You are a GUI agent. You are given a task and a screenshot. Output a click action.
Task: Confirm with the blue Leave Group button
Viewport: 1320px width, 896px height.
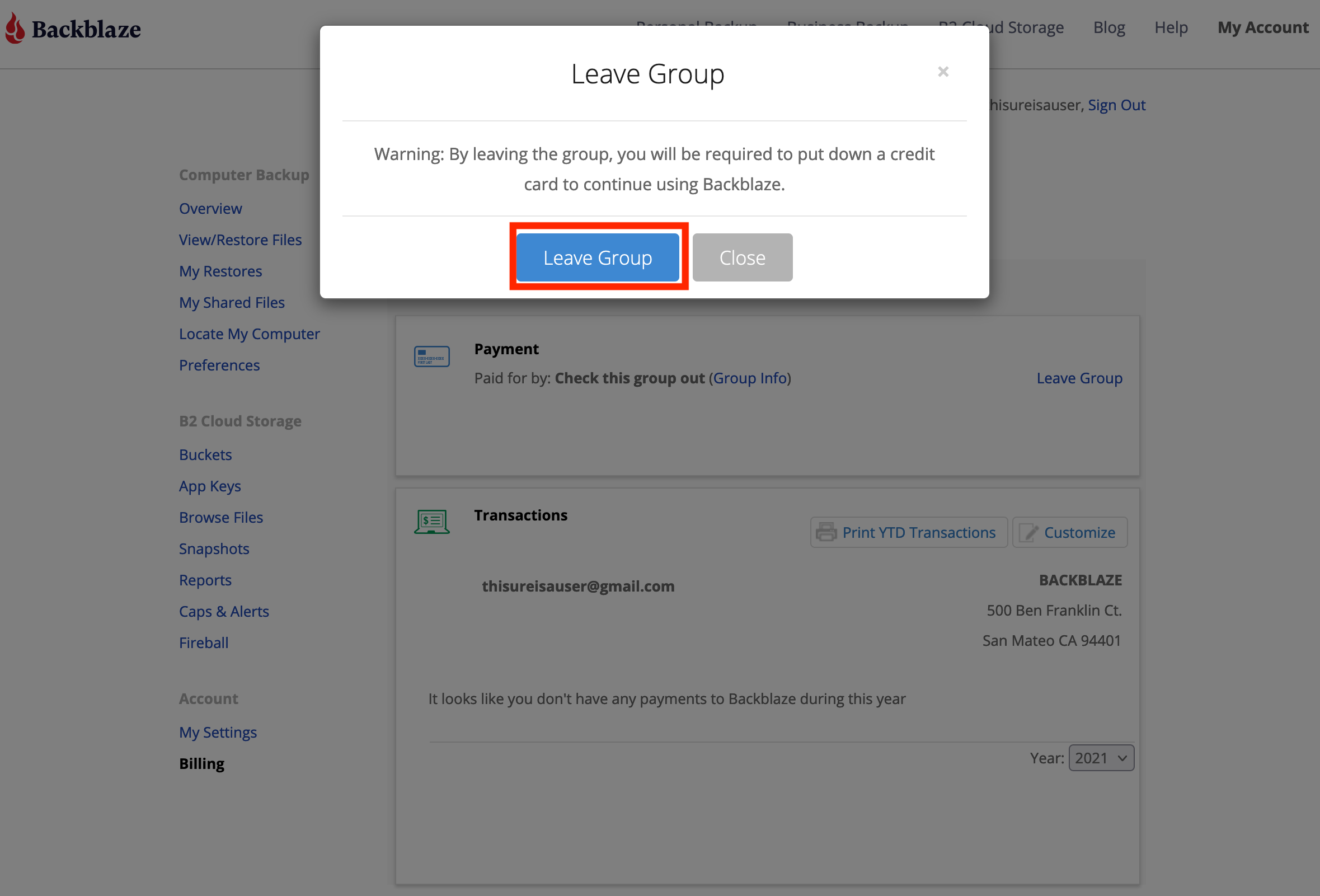pyautogui.click(x=598, y=257)
